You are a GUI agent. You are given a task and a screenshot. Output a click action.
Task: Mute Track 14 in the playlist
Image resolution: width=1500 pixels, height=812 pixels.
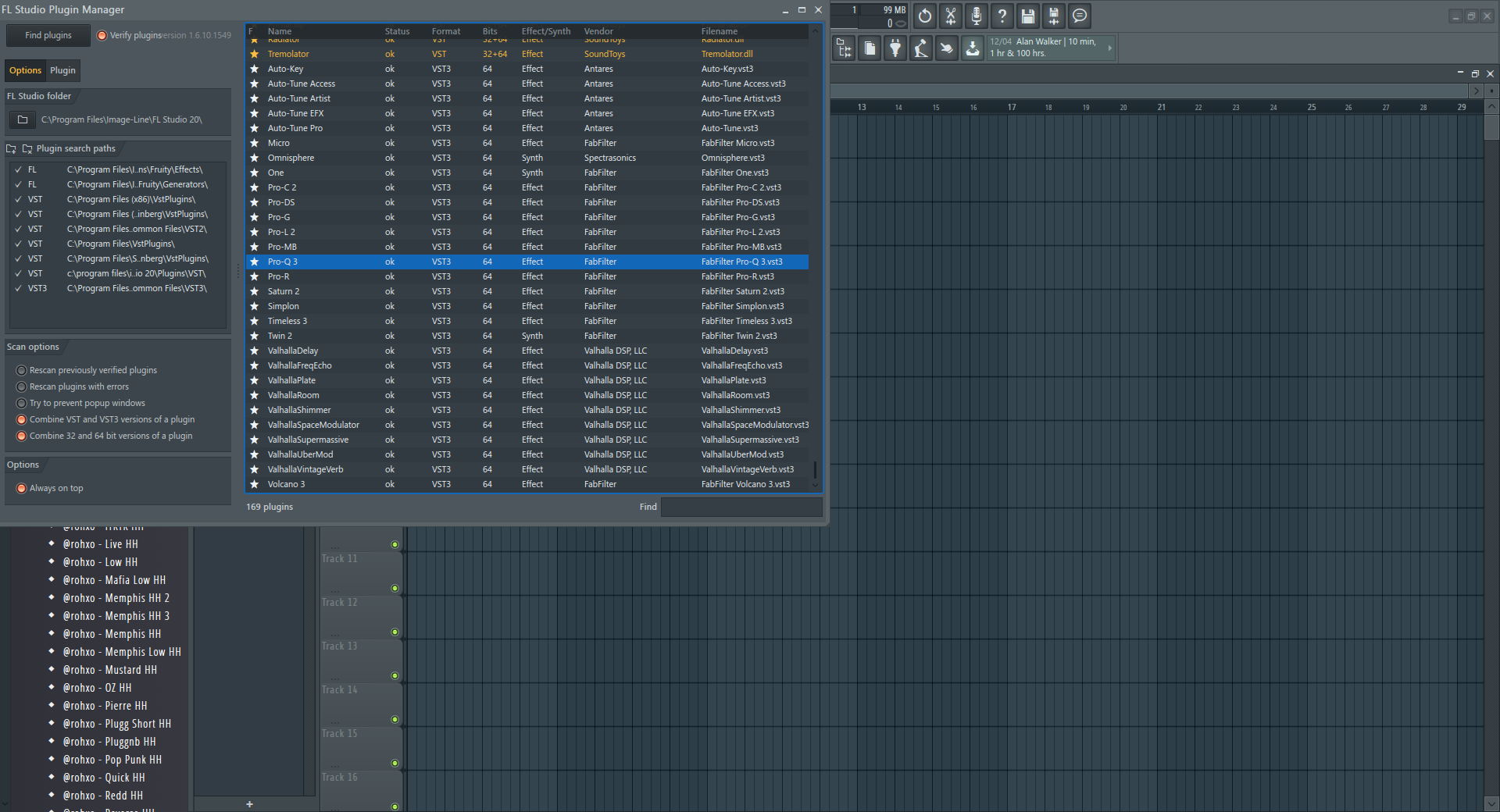point(395,720)
